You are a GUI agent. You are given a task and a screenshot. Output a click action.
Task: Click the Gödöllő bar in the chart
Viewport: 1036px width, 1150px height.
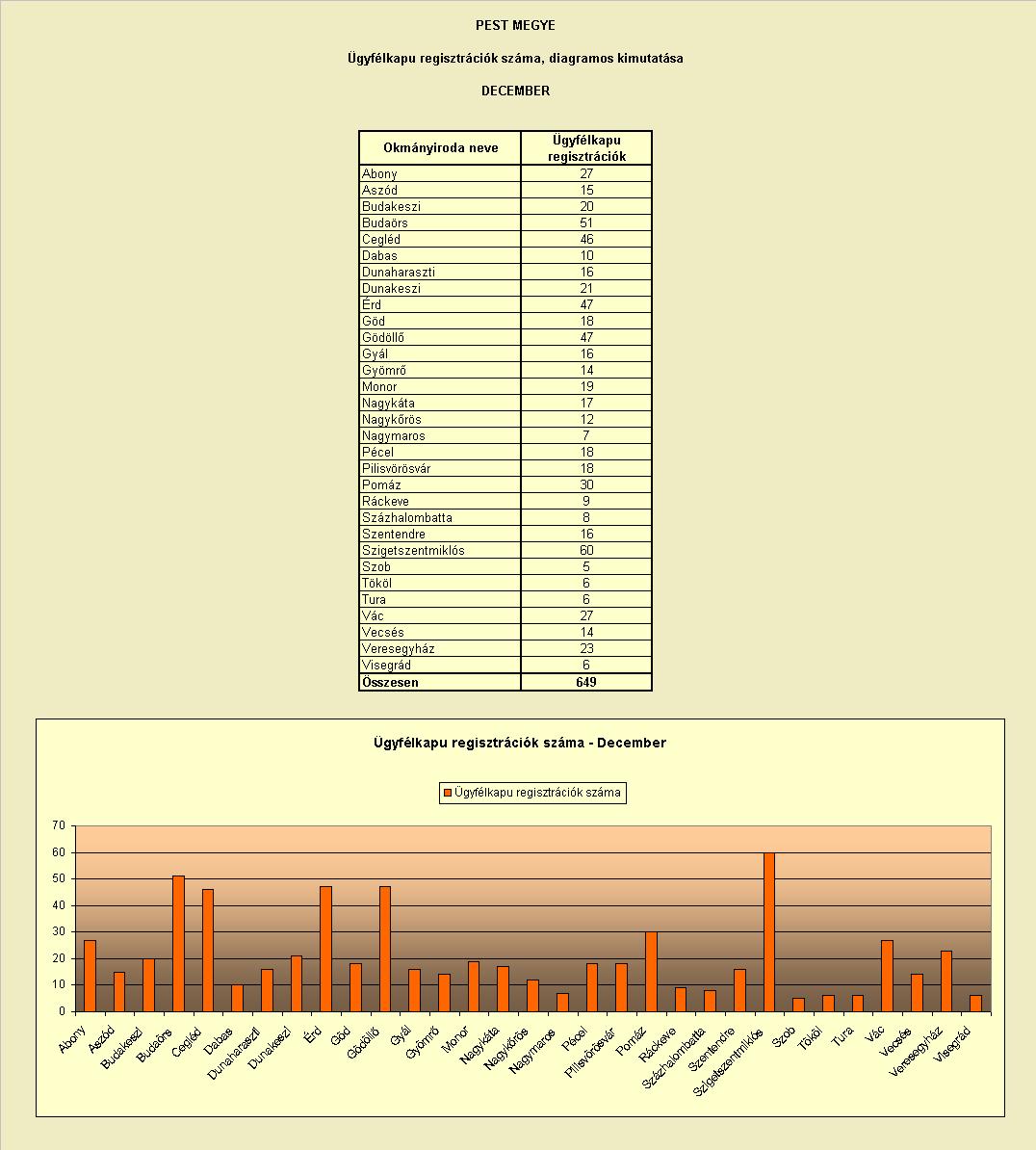(x=385, y=950)
